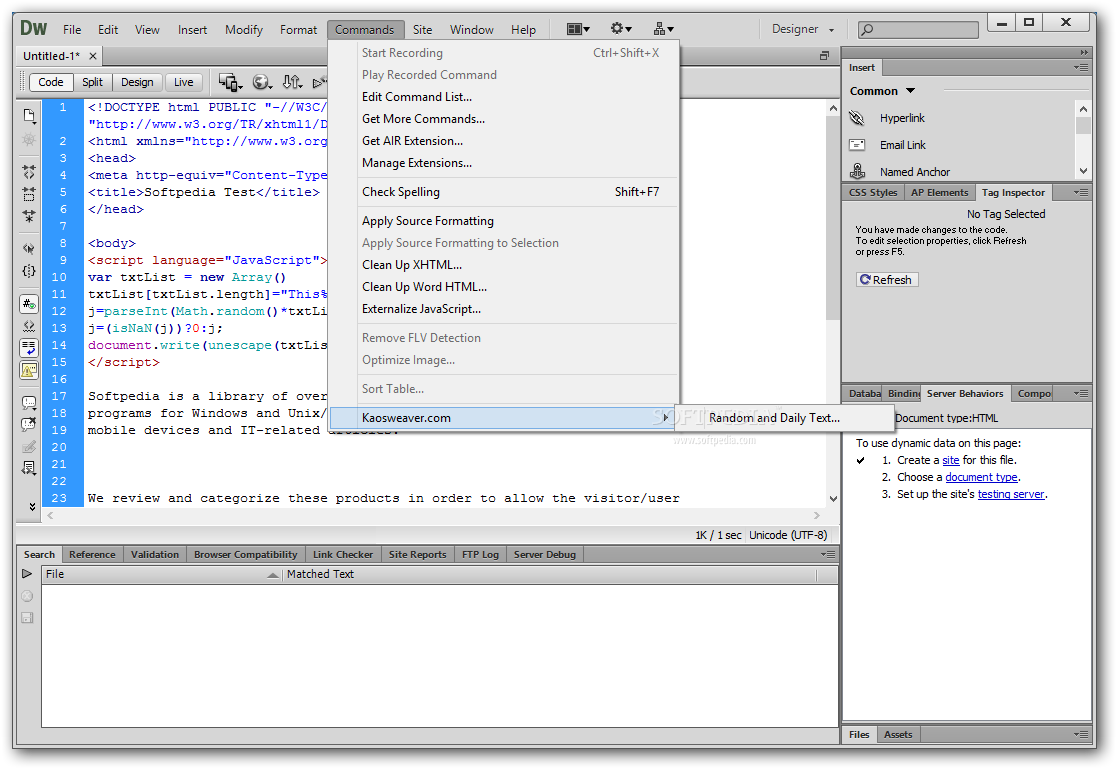The image size is (1117, 769).
Task: Choose Check Spelling from Commands menu
Action: point(504,192)
